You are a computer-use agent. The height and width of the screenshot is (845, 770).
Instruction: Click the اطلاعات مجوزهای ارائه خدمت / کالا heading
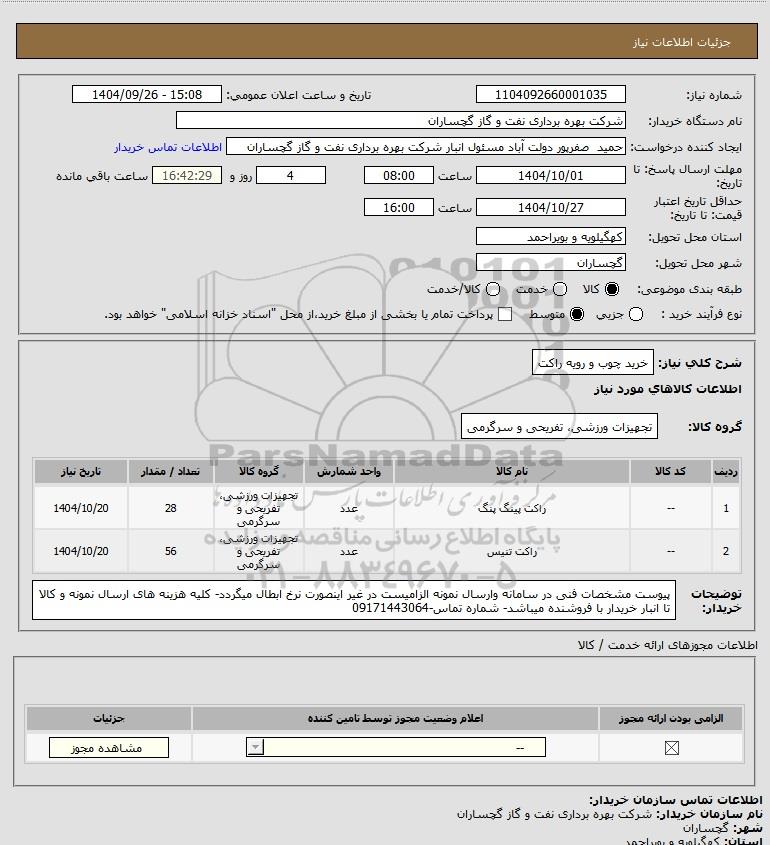[668, 645]
